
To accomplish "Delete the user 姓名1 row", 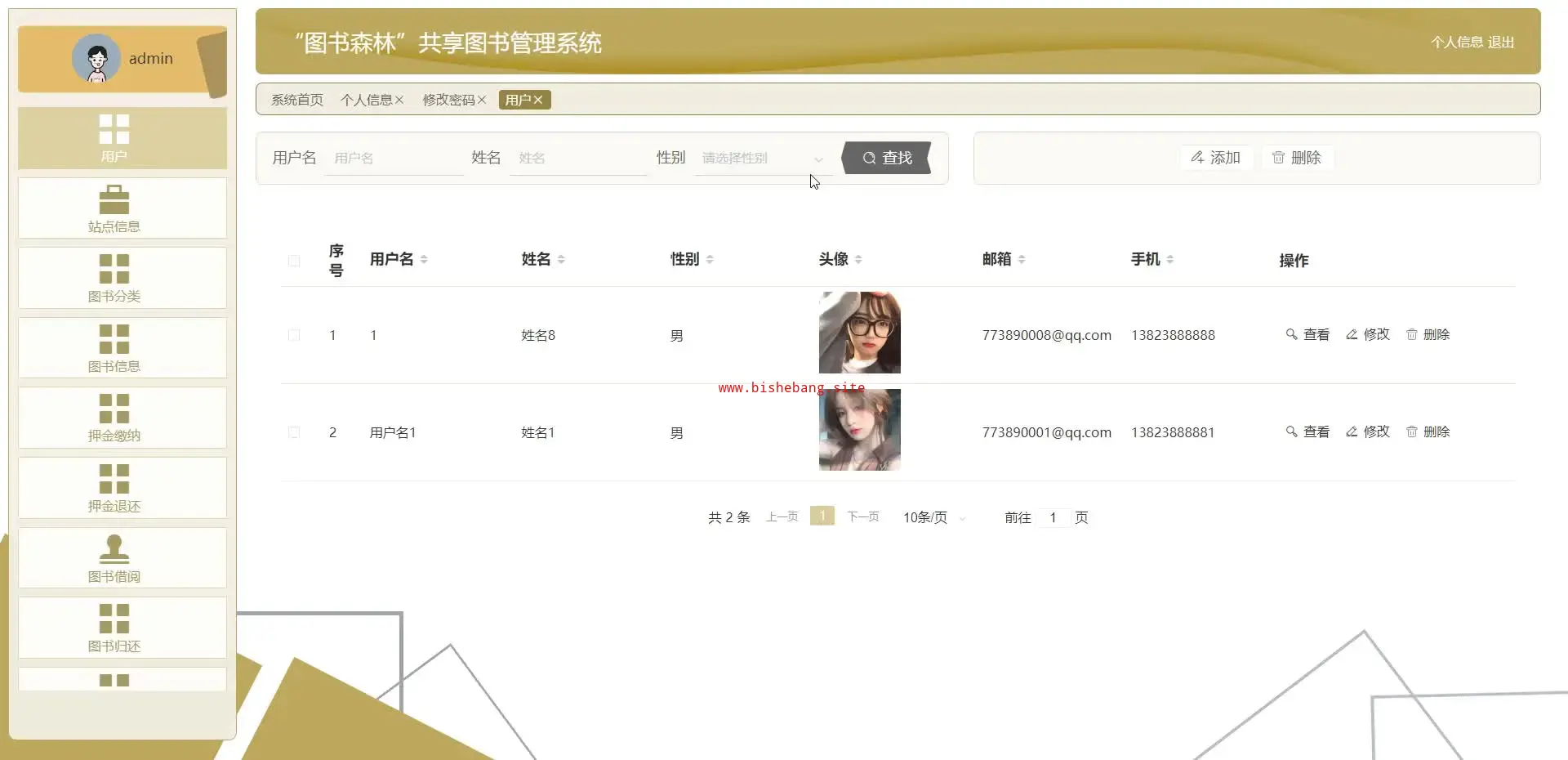I will tap(1428, 431).
